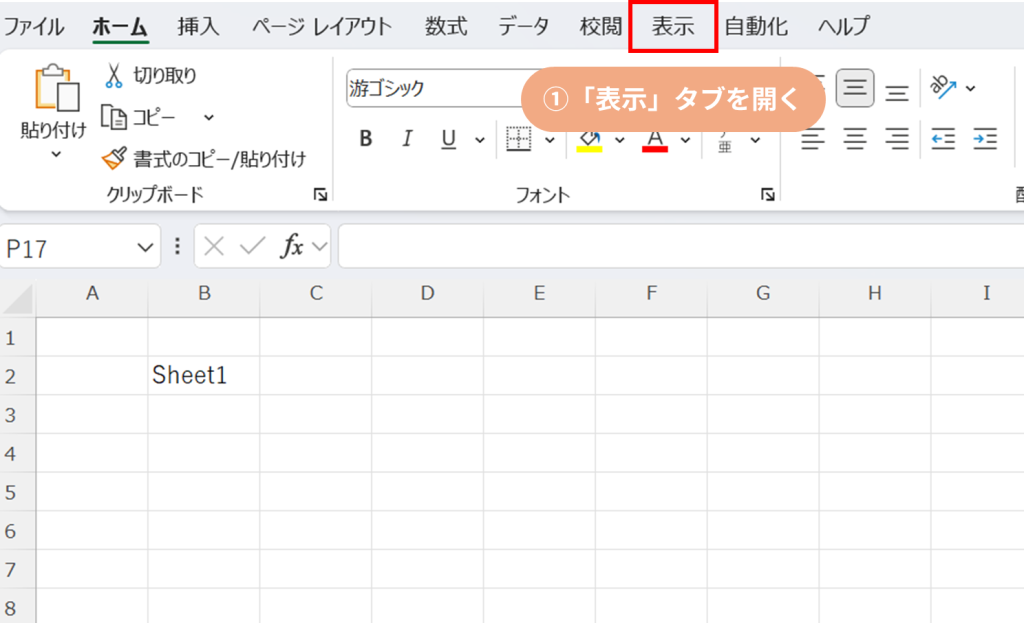Image resolution: width=1024 pixels, height=623 pixels.
Task: Open the Paste options dropdown arrow
Action: (55, 154)
